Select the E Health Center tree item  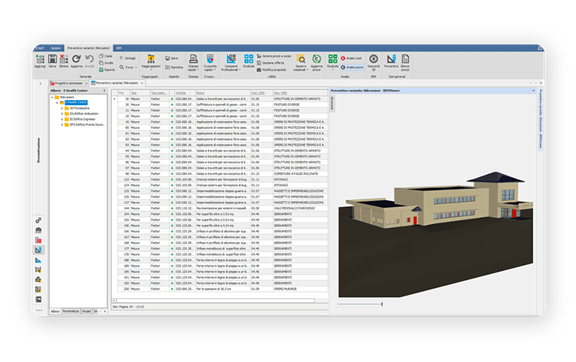click(x=76, y=103)
